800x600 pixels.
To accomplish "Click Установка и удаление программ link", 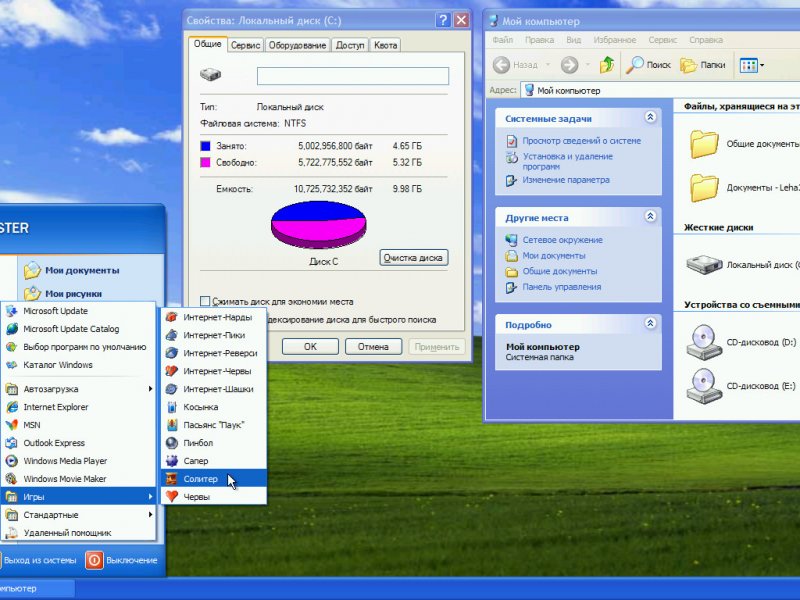I will (x=567, y=161).
